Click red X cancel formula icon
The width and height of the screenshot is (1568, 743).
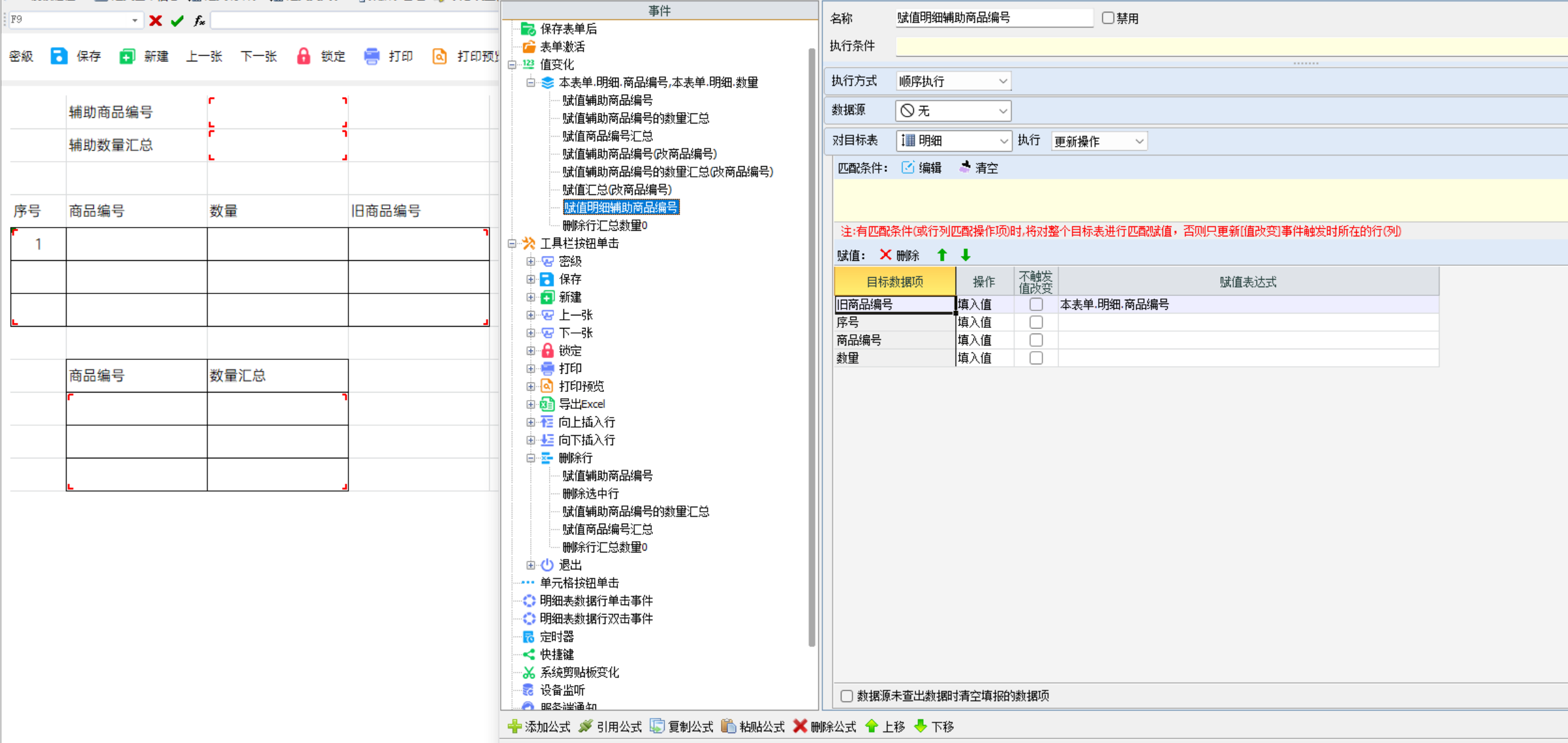pos(155,21)
